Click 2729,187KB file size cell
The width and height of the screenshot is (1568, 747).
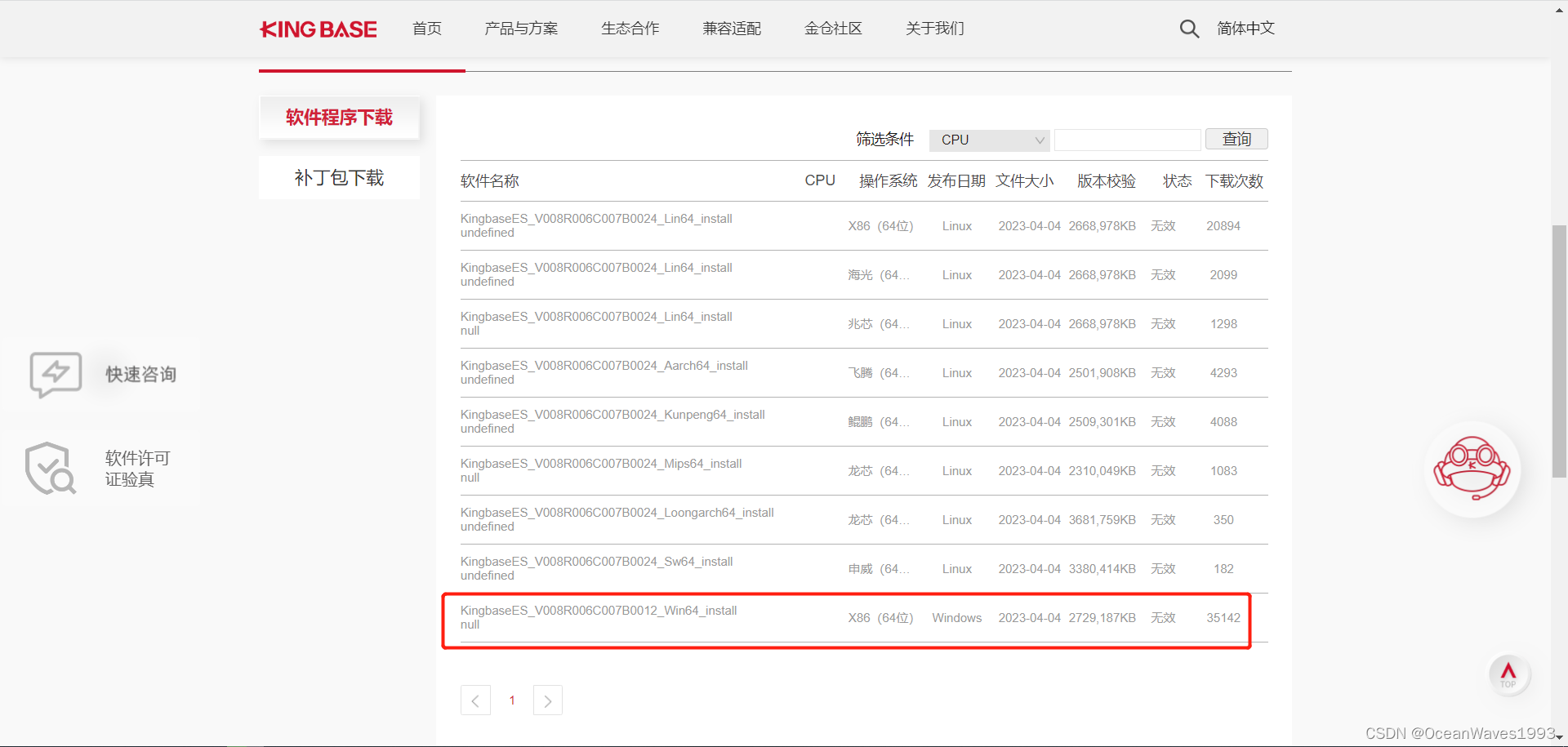tap(1102, 618)
